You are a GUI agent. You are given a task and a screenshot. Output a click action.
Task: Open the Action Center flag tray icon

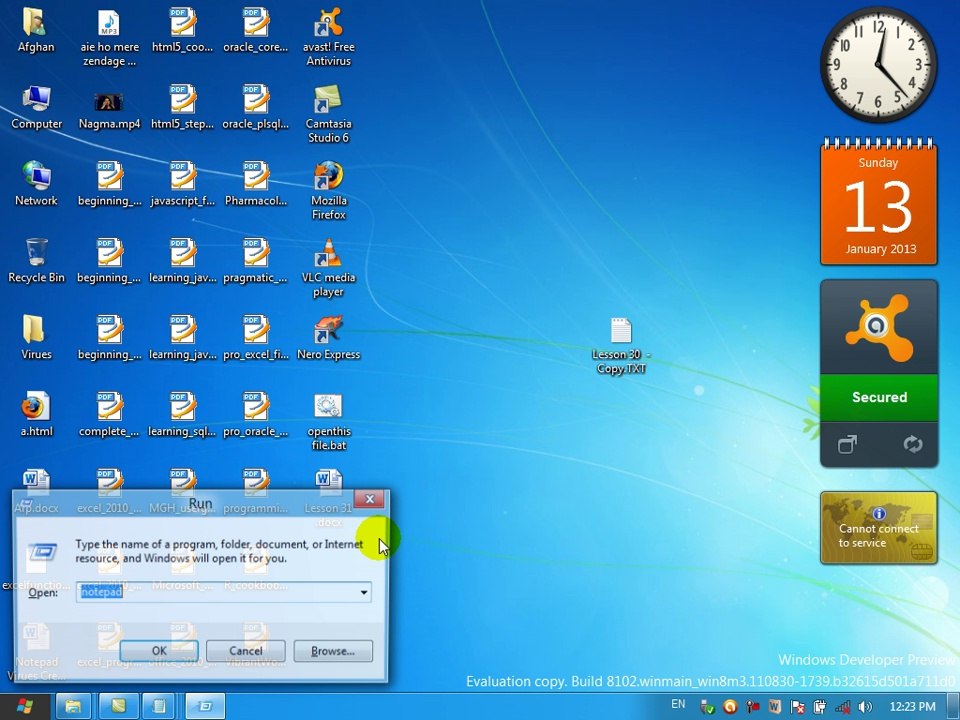coord(797,707)
